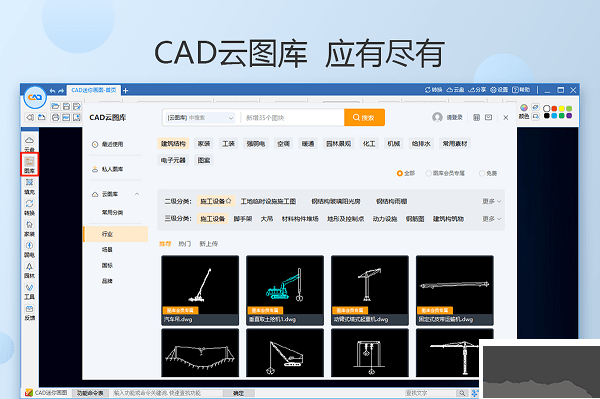
Task: Expand 更多 in the 二级分类 row
Action: [491, 201]
